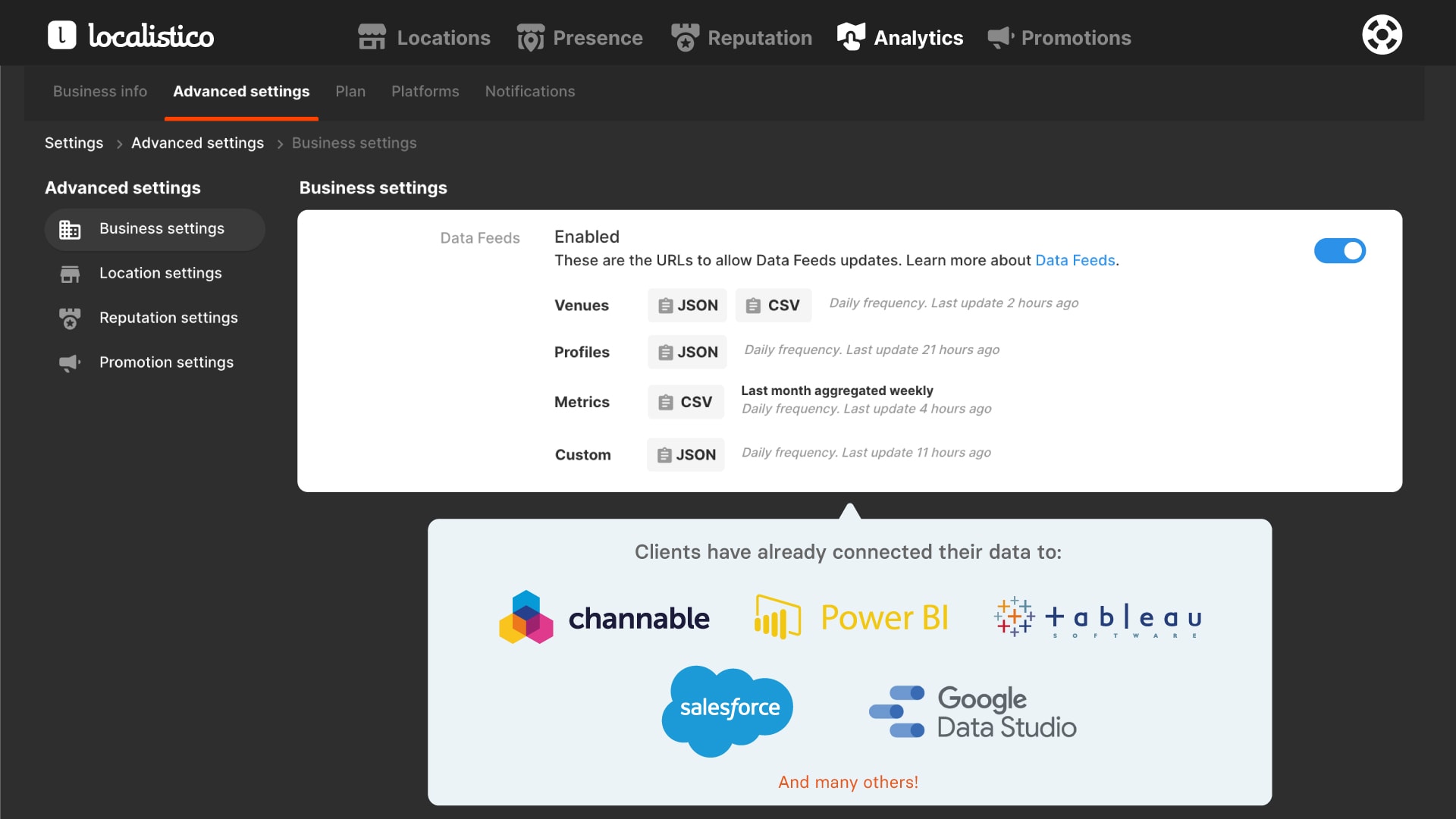Viewport: 1456px width, 819px height.
Task: Open the help lifebuoy icon
Action: (x=1382, y=35)
